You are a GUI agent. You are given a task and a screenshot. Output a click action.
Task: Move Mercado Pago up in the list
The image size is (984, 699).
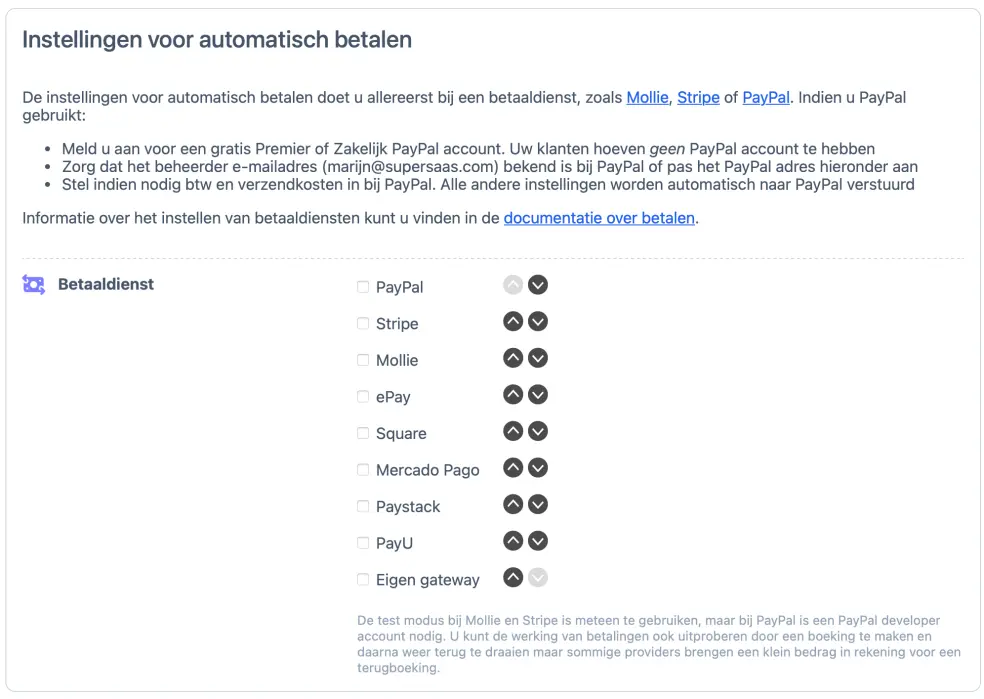(511, 467)
